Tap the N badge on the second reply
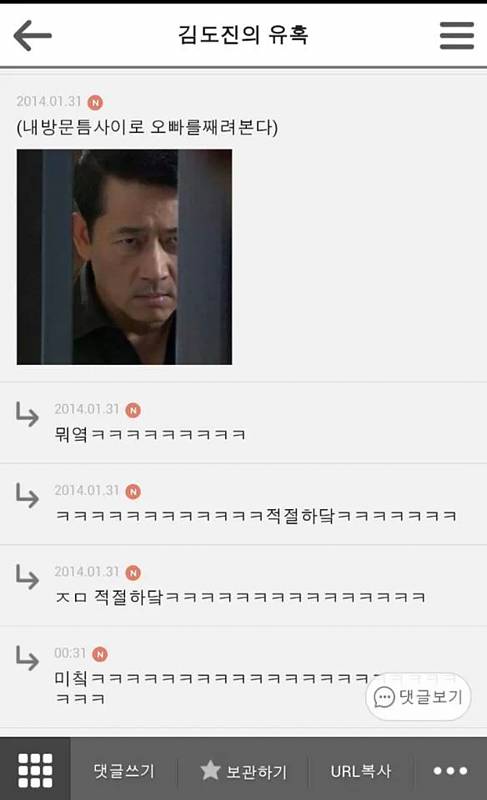Image resolution: width=487 pixels, height=800 pixels. 133,491
